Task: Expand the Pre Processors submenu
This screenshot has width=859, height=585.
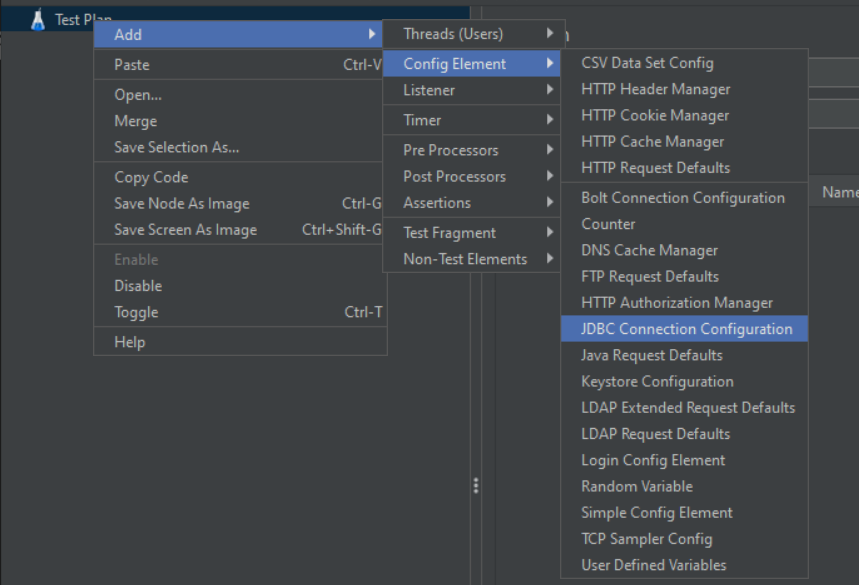Action: pos(472,150)
